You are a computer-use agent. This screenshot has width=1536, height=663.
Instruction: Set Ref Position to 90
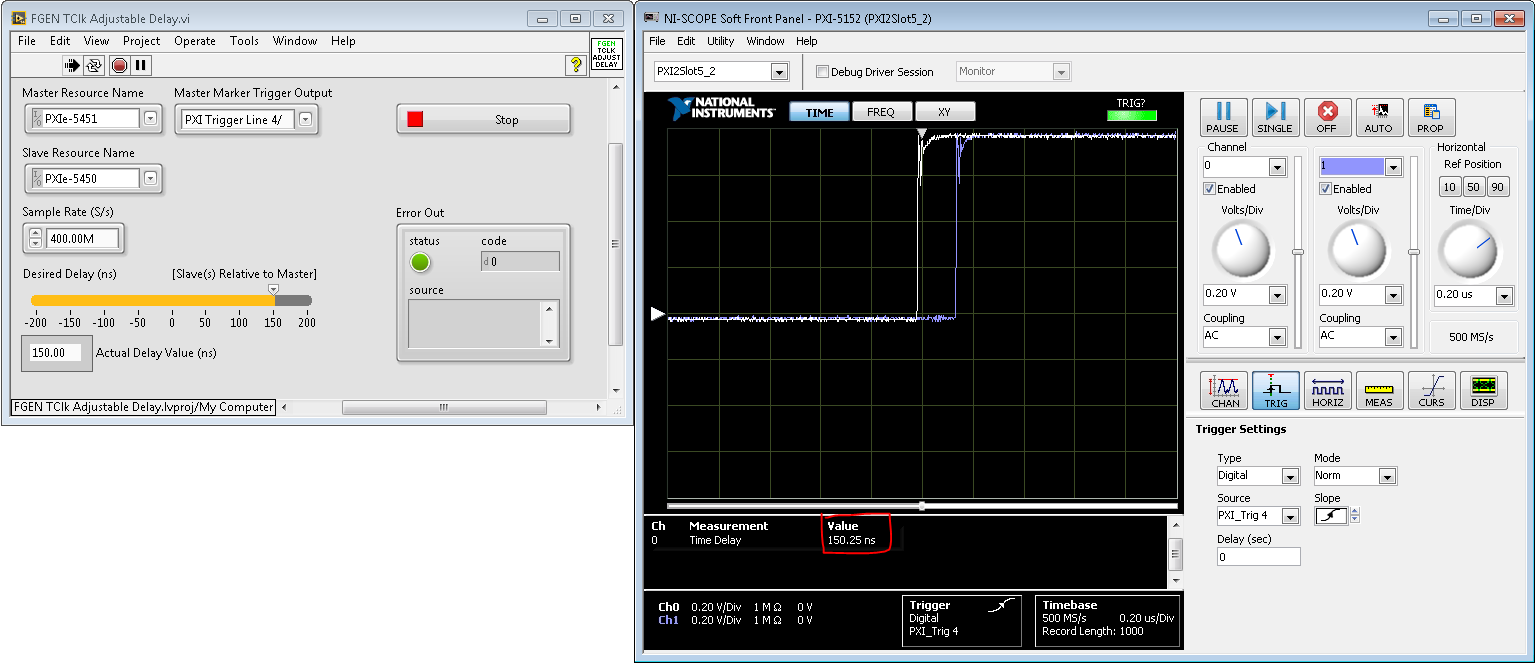1498,187
